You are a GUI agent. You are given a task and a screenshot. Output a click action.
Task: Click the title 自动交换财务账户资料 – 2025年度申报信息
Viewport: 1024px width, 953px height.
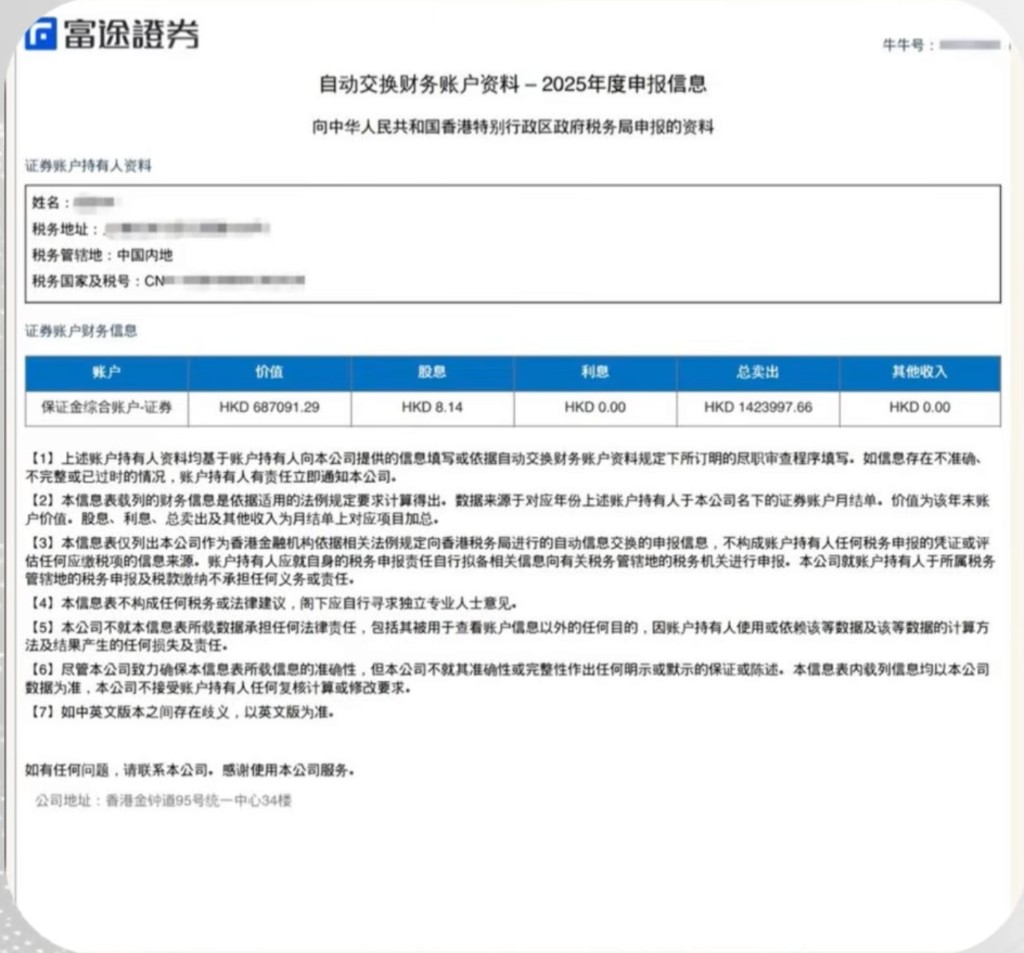(x=513, y=84)
